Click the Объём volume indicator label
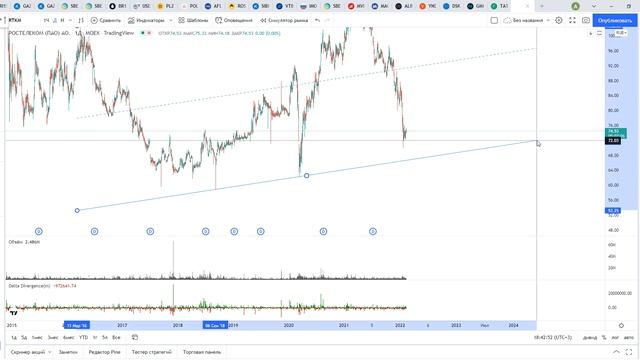Screen dimensions: 640x360 [x=16, y=242]
